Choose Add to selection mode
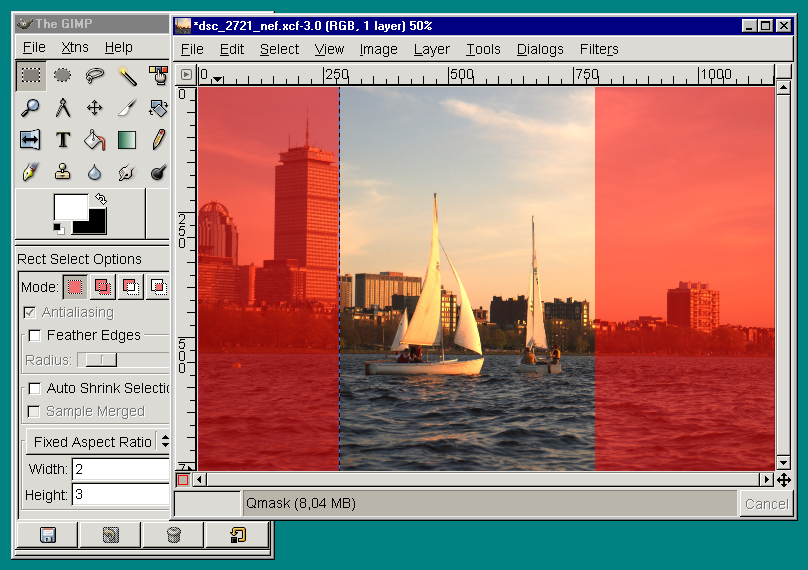 coord(103,287)
